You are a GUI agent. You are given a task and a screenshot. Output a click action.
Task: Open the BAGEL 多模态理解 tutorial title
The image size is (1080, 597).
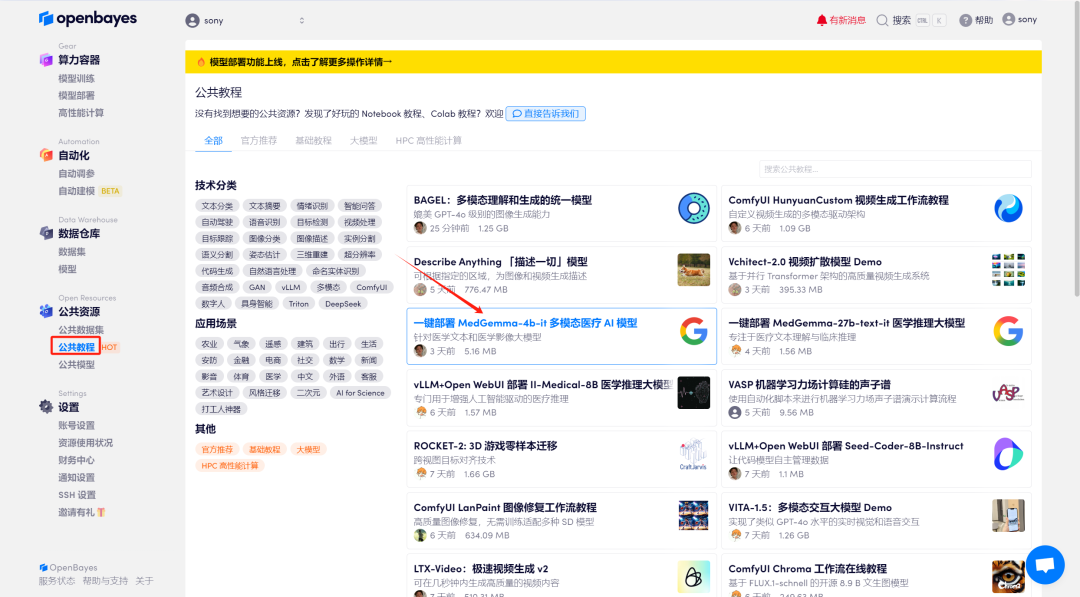click(503, 200)
